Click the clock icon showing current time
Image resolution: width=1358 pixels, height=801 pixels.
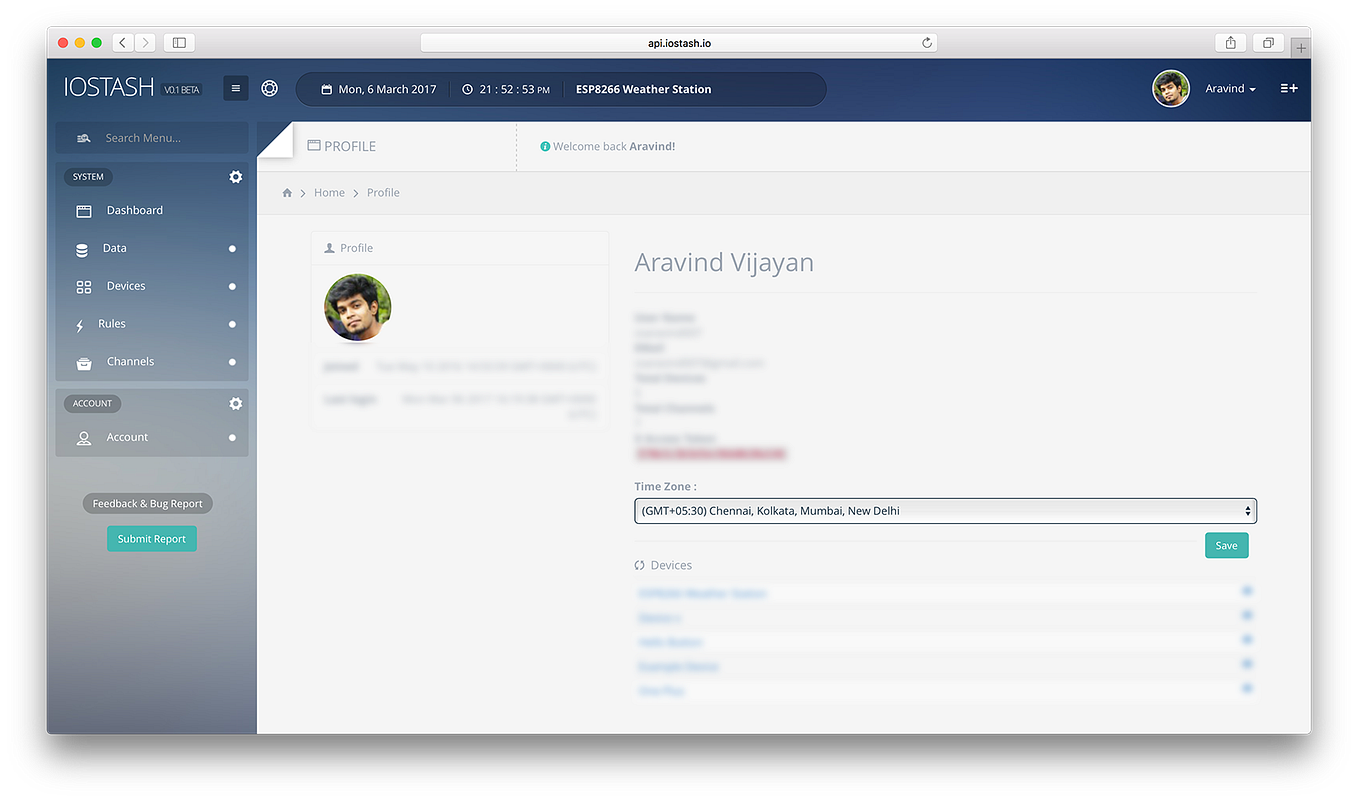[x=468, y=89]
